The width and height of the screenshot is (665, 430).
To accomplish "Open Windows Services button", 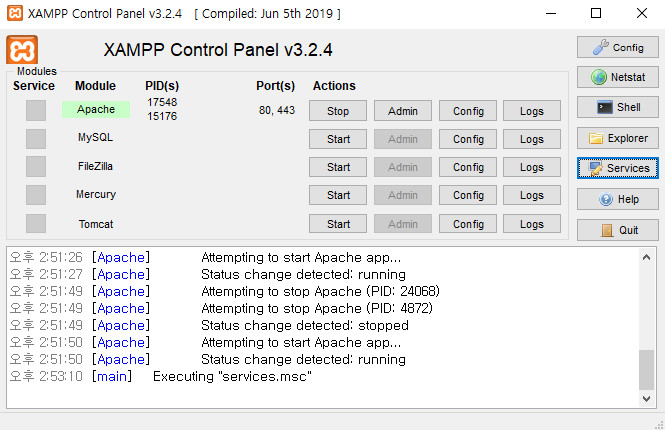I will [618, 168].
